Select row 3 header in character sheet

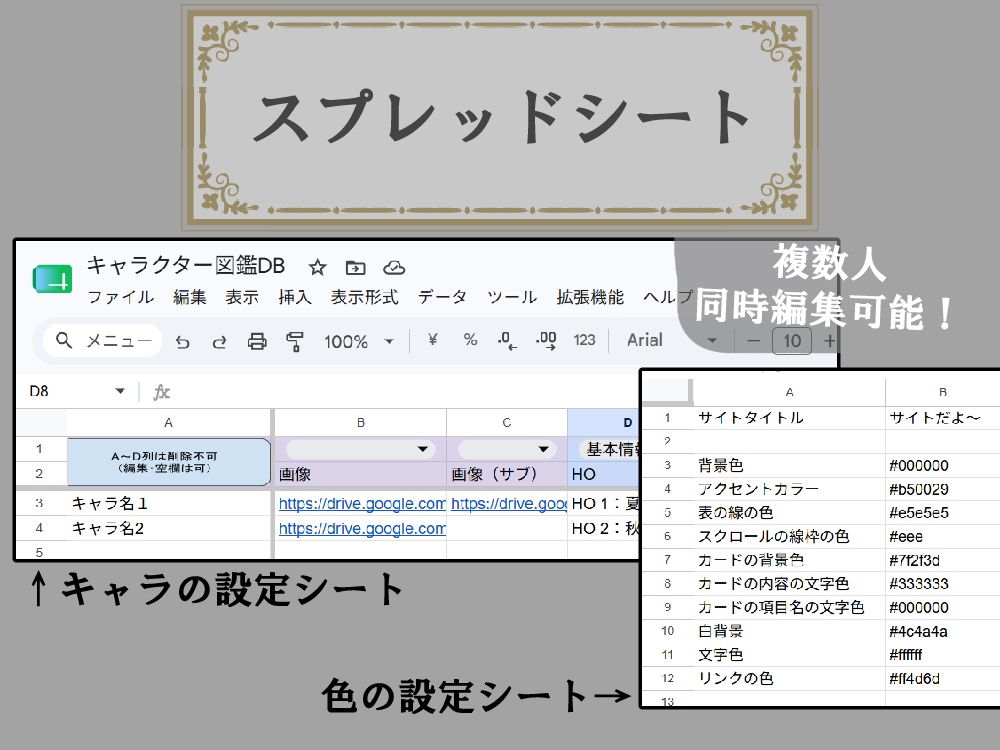click(40, 503)
